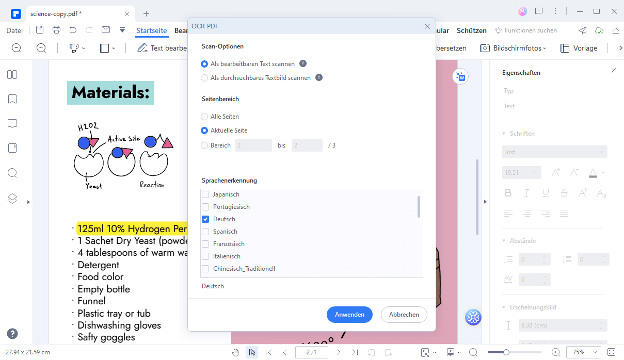Click the zoom slider in status bar
624x360 pixels.
pyautogui.click(x=514, y=352)
